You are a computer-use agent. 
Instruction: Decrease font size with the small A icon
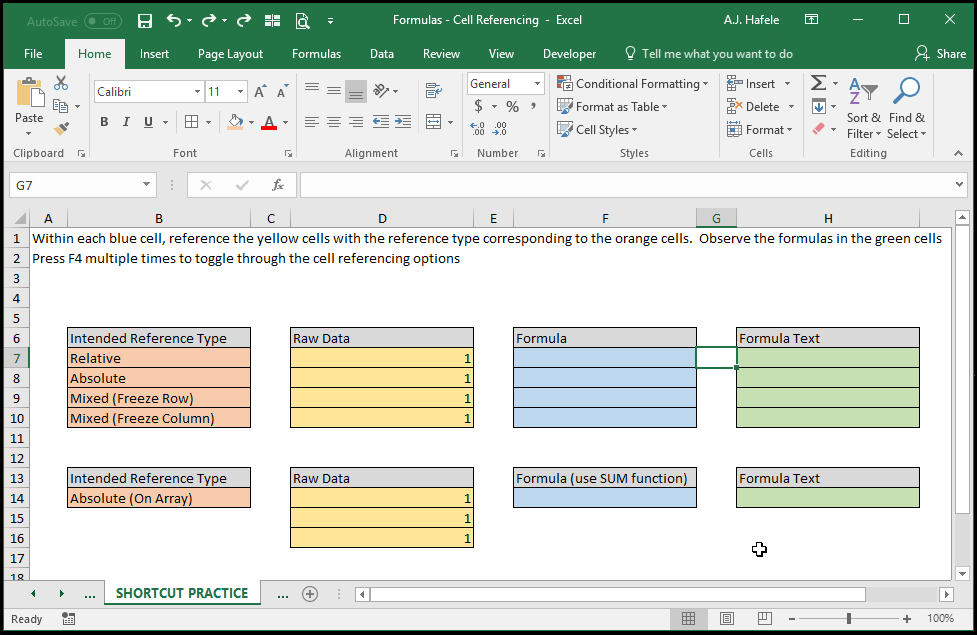click(x=282, y=92)
